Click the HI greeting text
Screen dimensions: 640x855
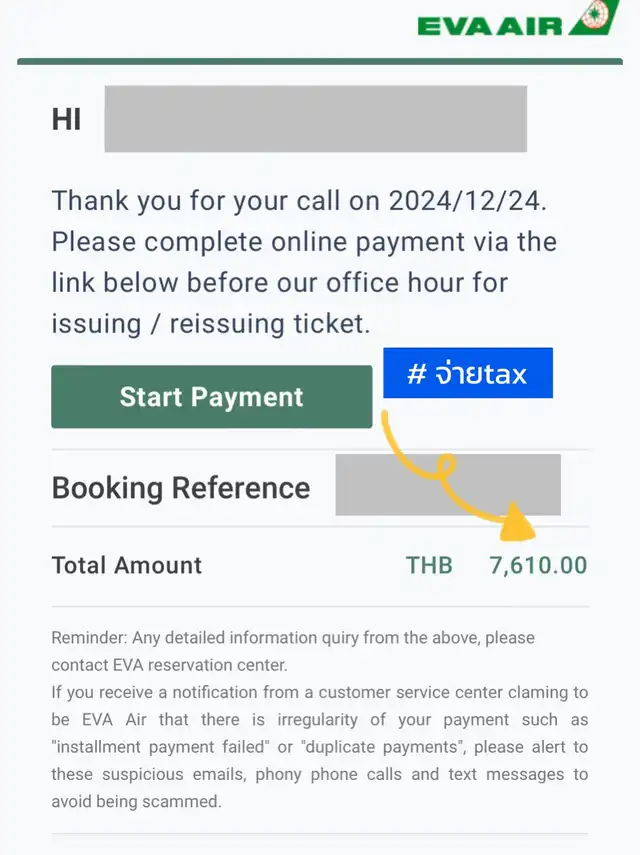[x=66, y=119]
